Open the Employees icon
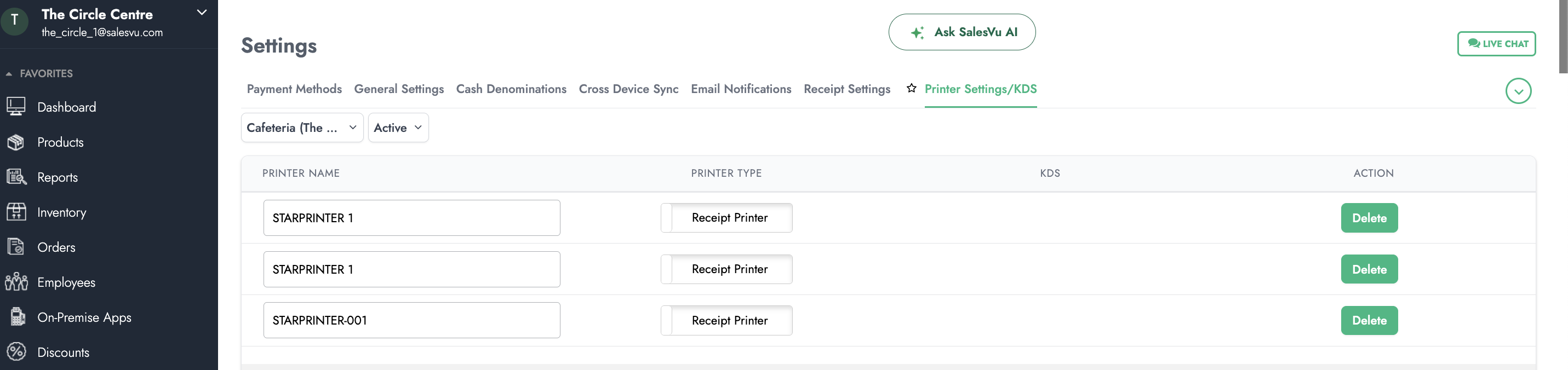 [x=16, y=282]
